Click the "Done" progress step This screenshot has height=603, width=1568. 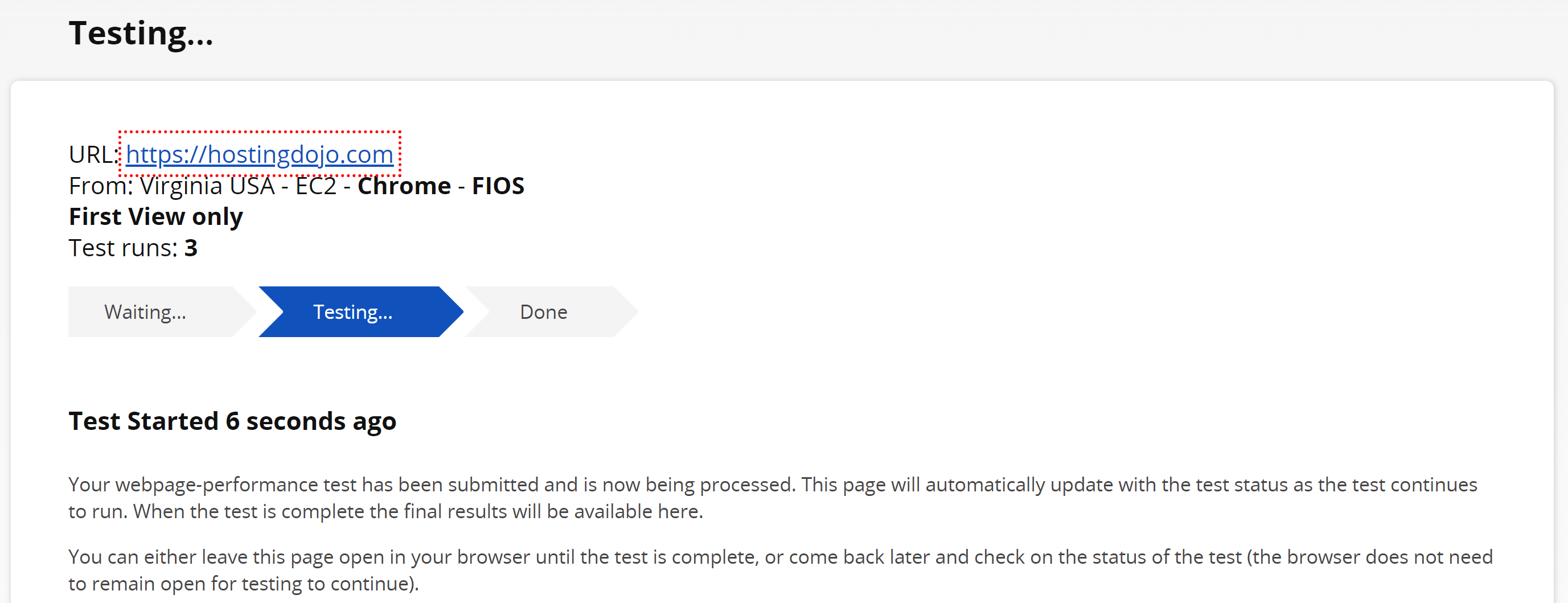coord(543,312)
